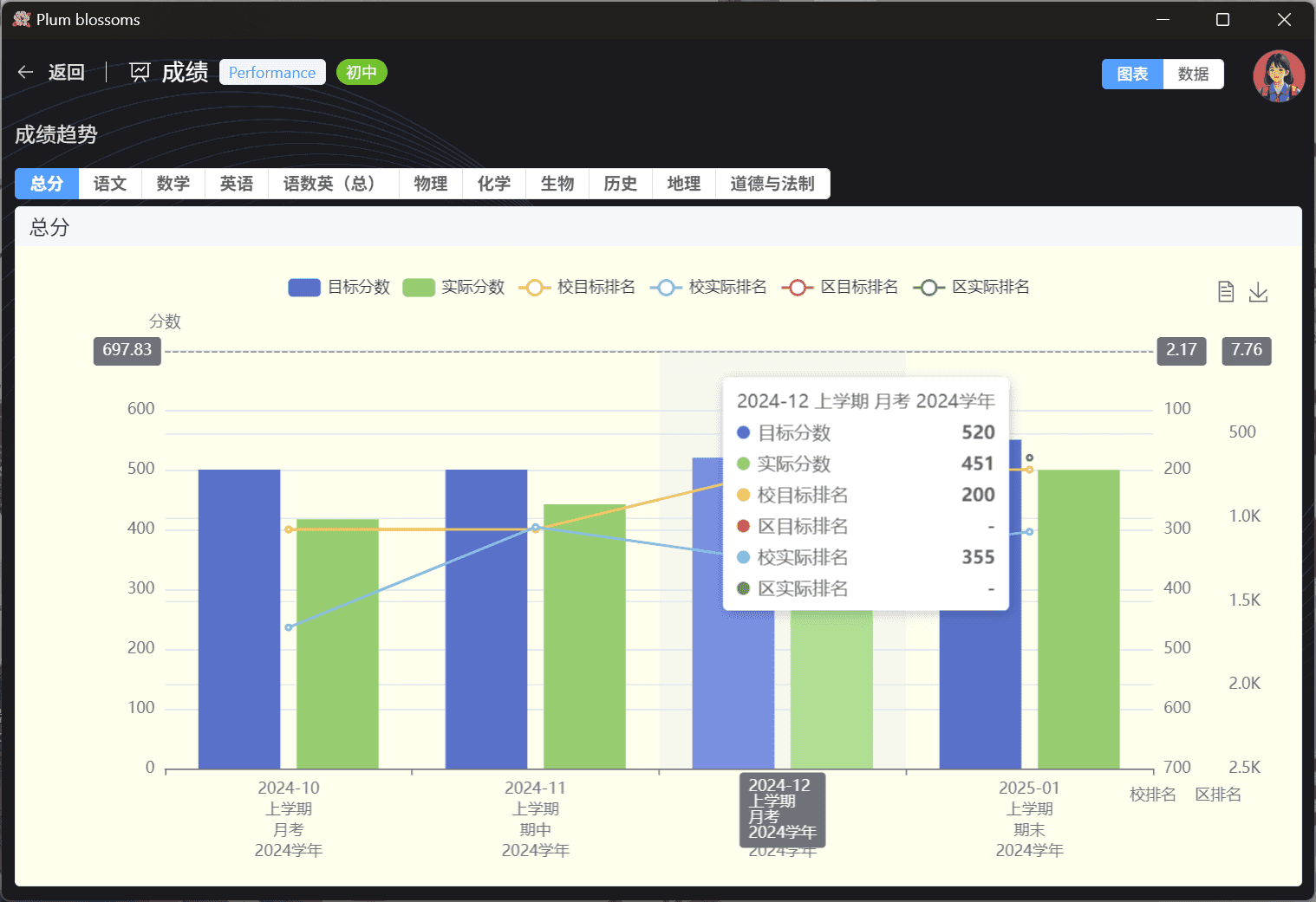The width and height of the screenshot is (1316, 902).
Task: Toggle 实际分数 legend series
Action: coord(453,288)
